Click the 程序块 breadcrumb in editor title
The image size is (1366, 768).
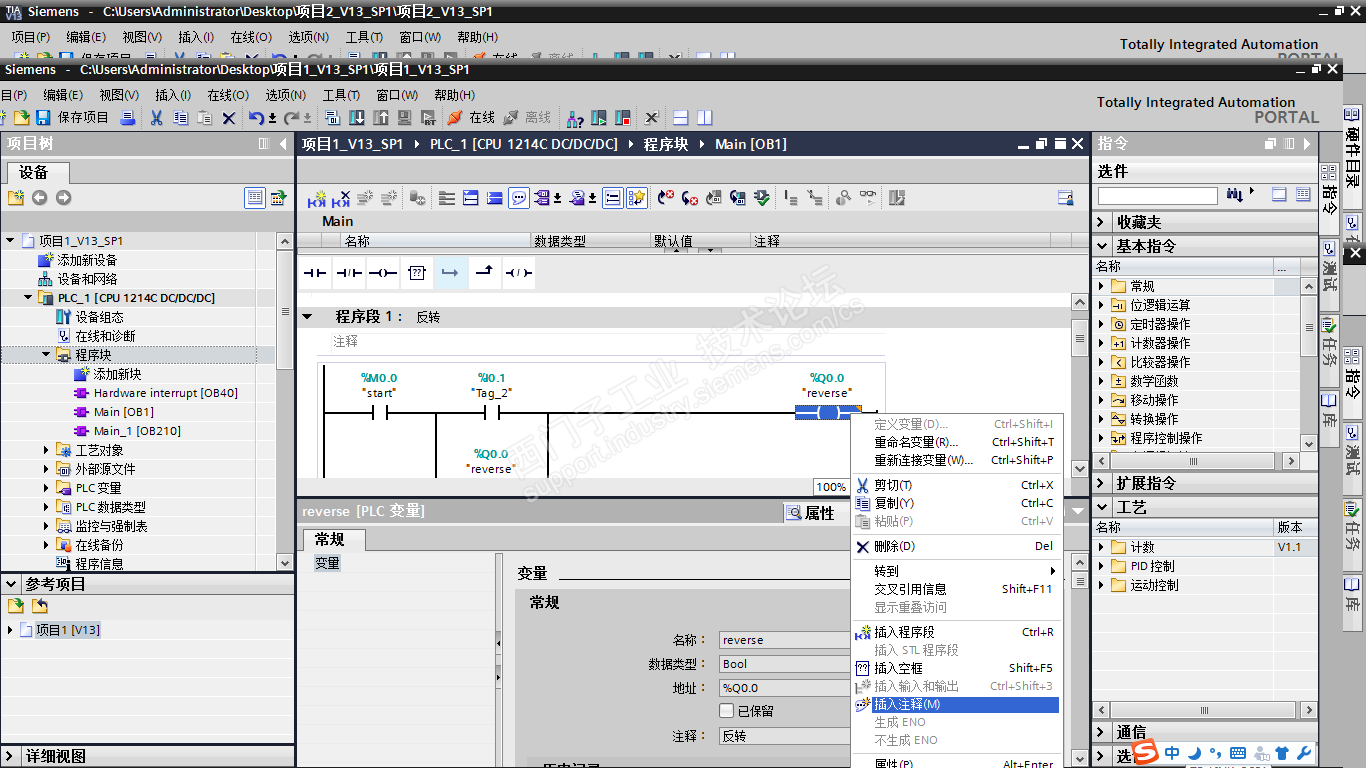666,144
